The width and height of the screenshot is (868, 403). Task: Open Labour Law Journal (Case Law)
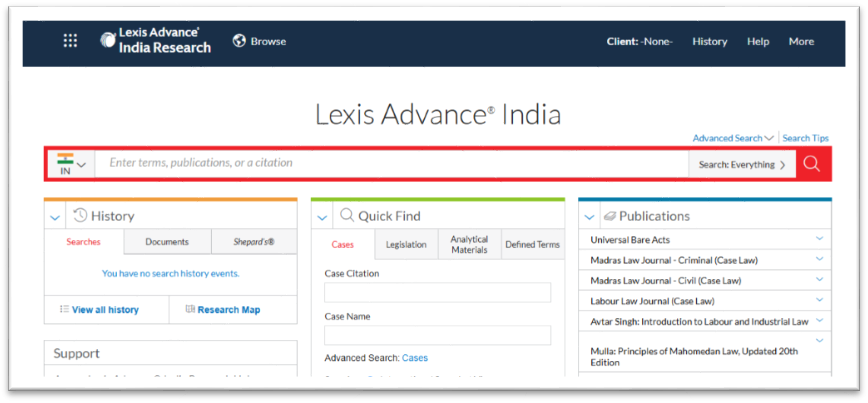point(652,301)
